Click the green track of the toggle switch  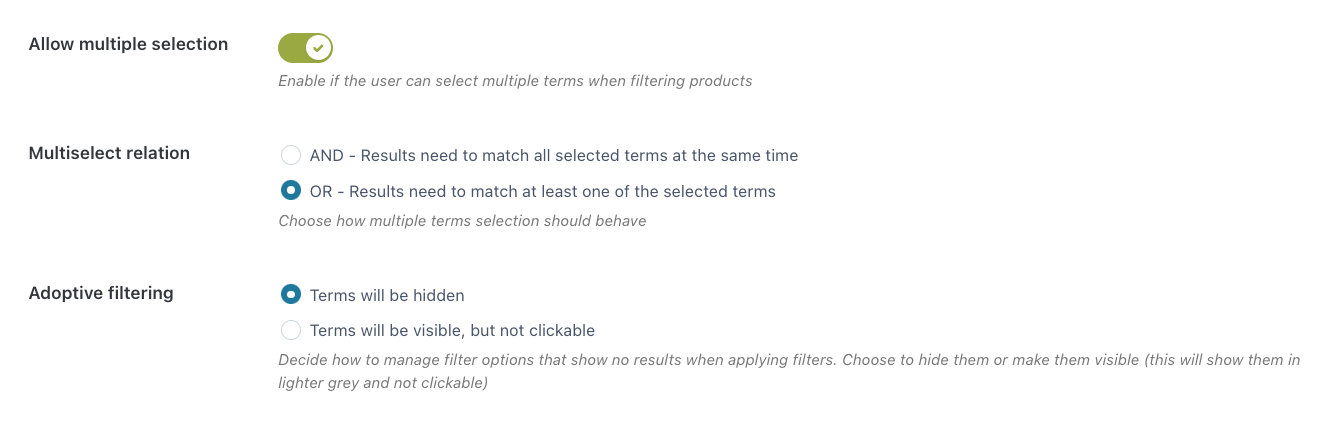coord(293,47)
